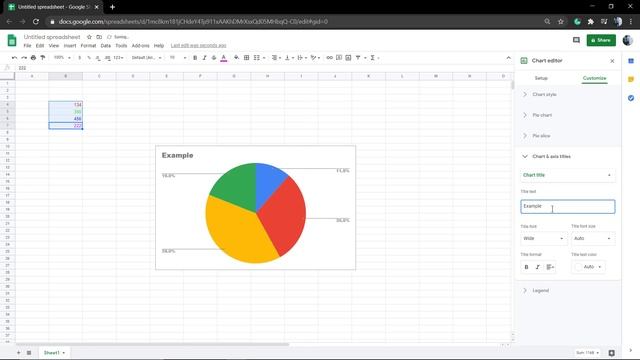Open the font family dropdown
Screen dimensions: 640x360
(147, 58)
